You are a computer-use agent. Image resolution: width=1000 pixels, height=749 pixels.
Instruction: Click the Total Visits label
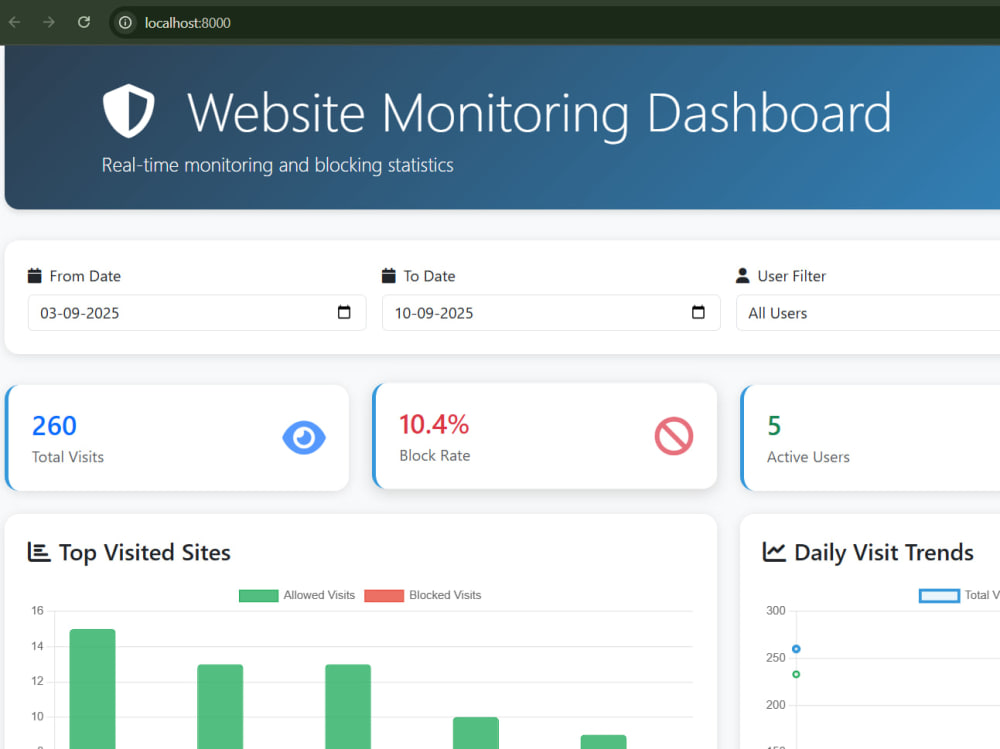point(68,457)
